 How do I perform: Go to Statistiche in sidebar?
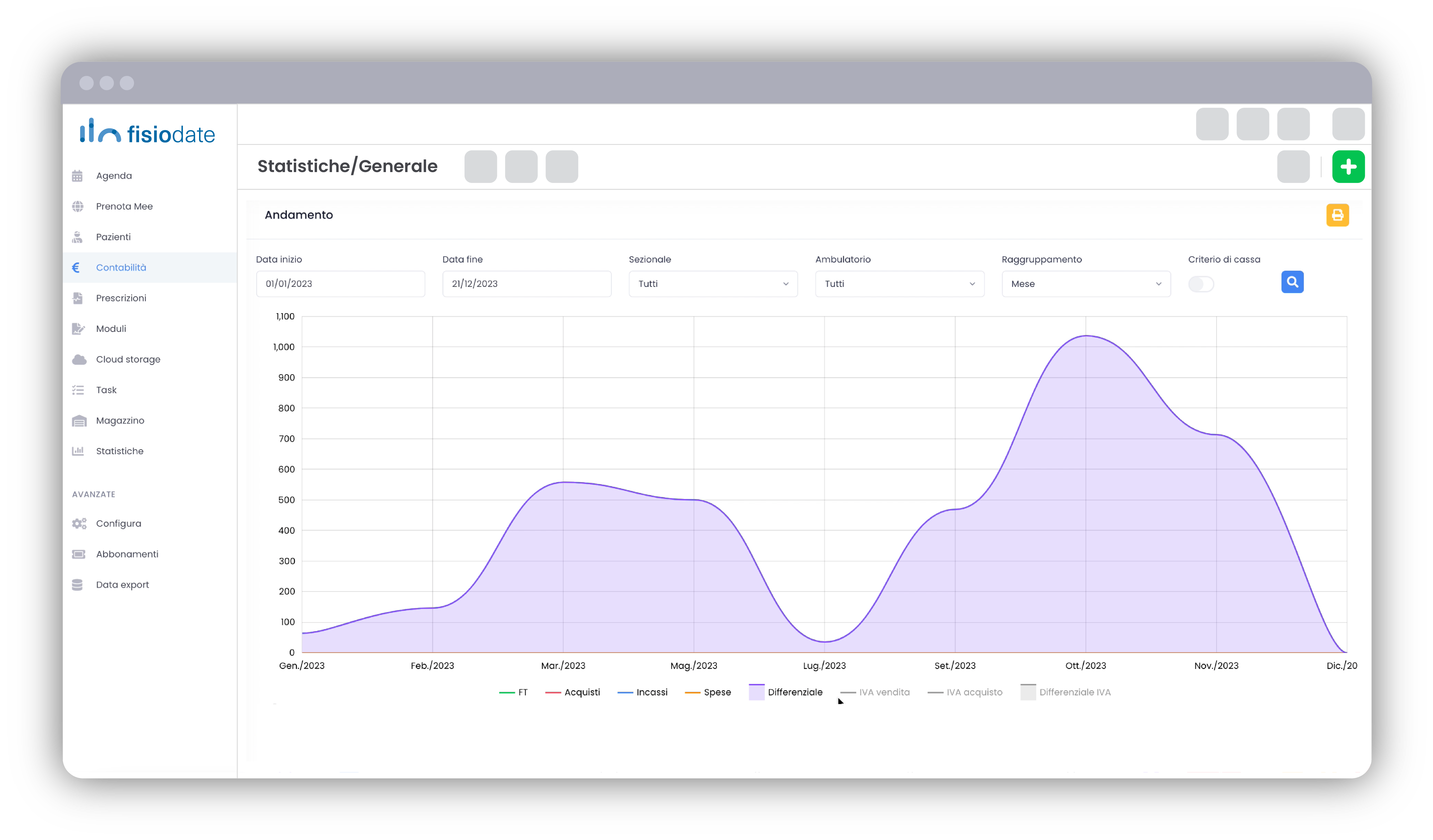[x=119, y=451]
